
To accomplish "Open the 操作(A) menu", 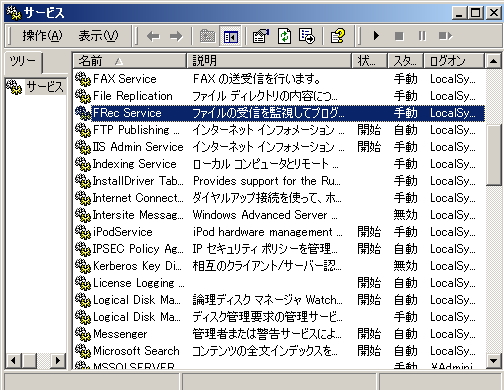I will click(42, 36).
